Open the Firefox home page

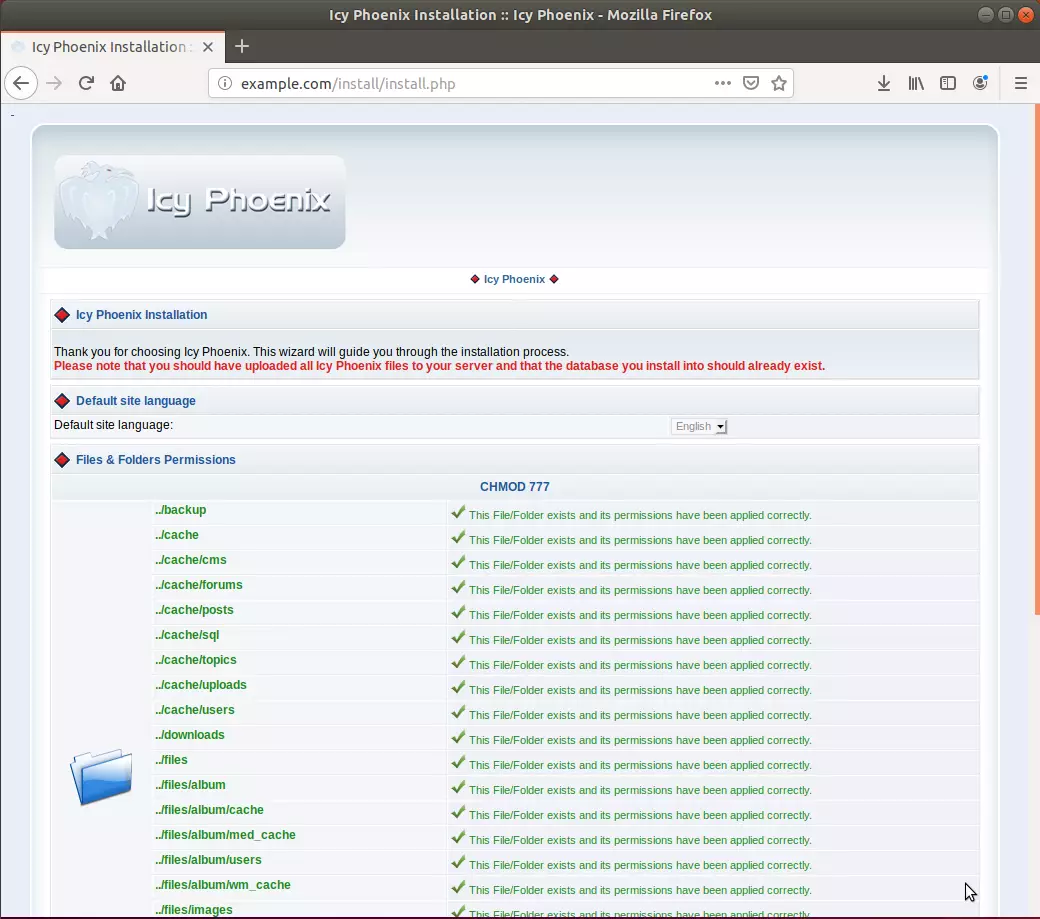118,84
